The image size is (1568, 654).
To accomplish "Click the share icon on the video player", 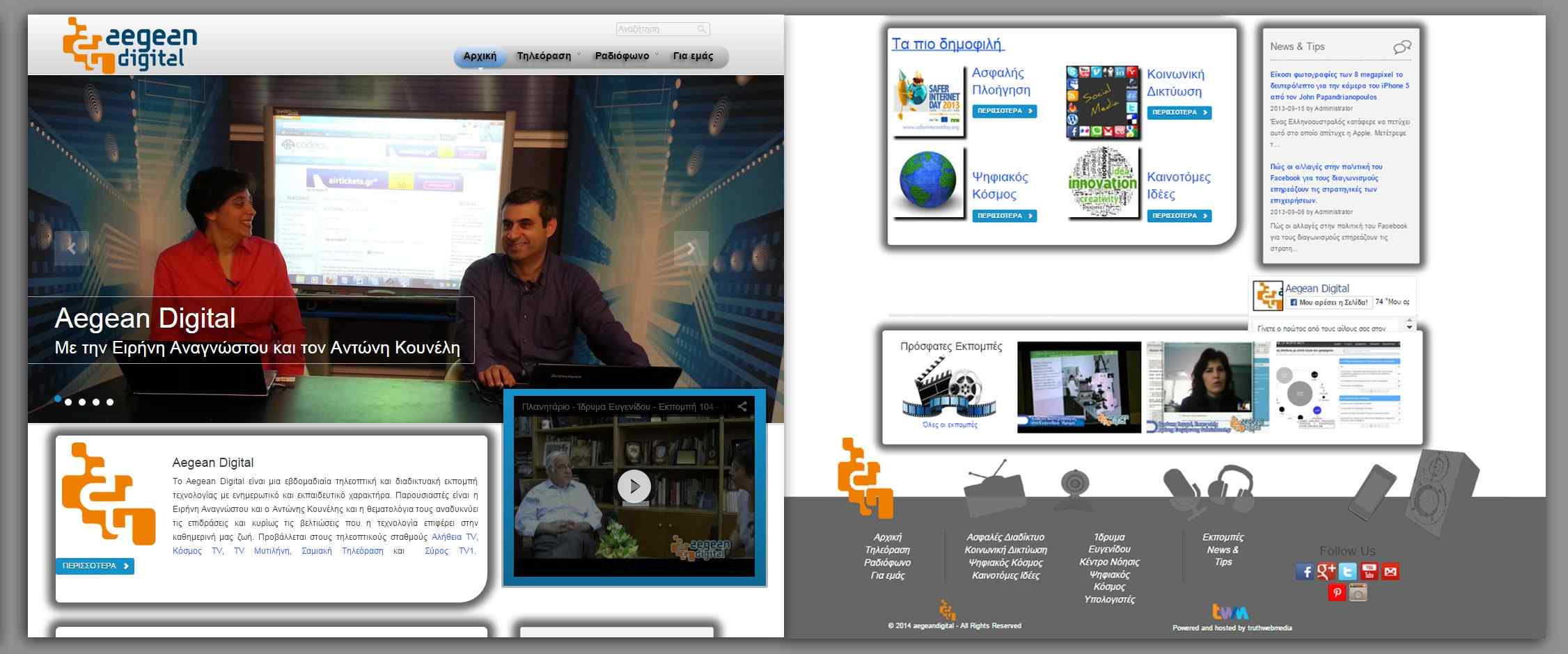I will 742,407.
